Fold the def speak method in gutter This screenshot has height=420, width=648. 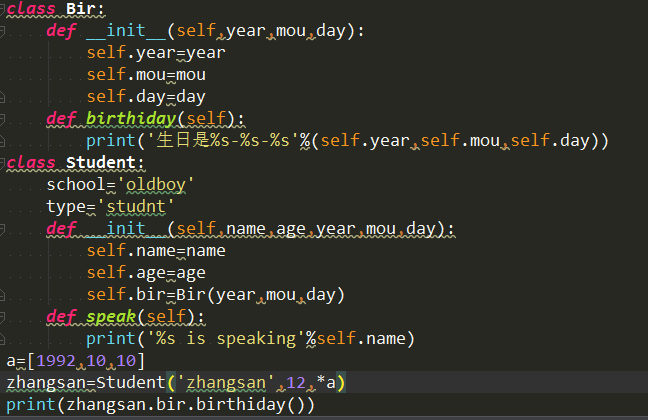tap(2, 317)
